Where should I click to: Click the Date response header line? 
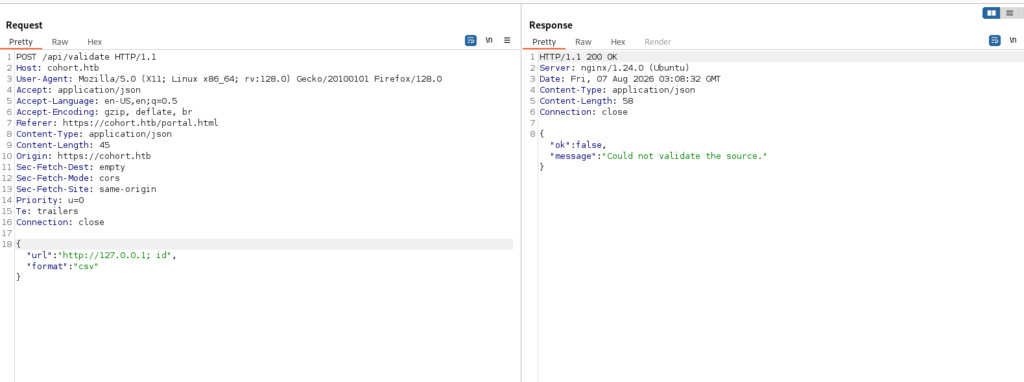(x=630, y=79)
